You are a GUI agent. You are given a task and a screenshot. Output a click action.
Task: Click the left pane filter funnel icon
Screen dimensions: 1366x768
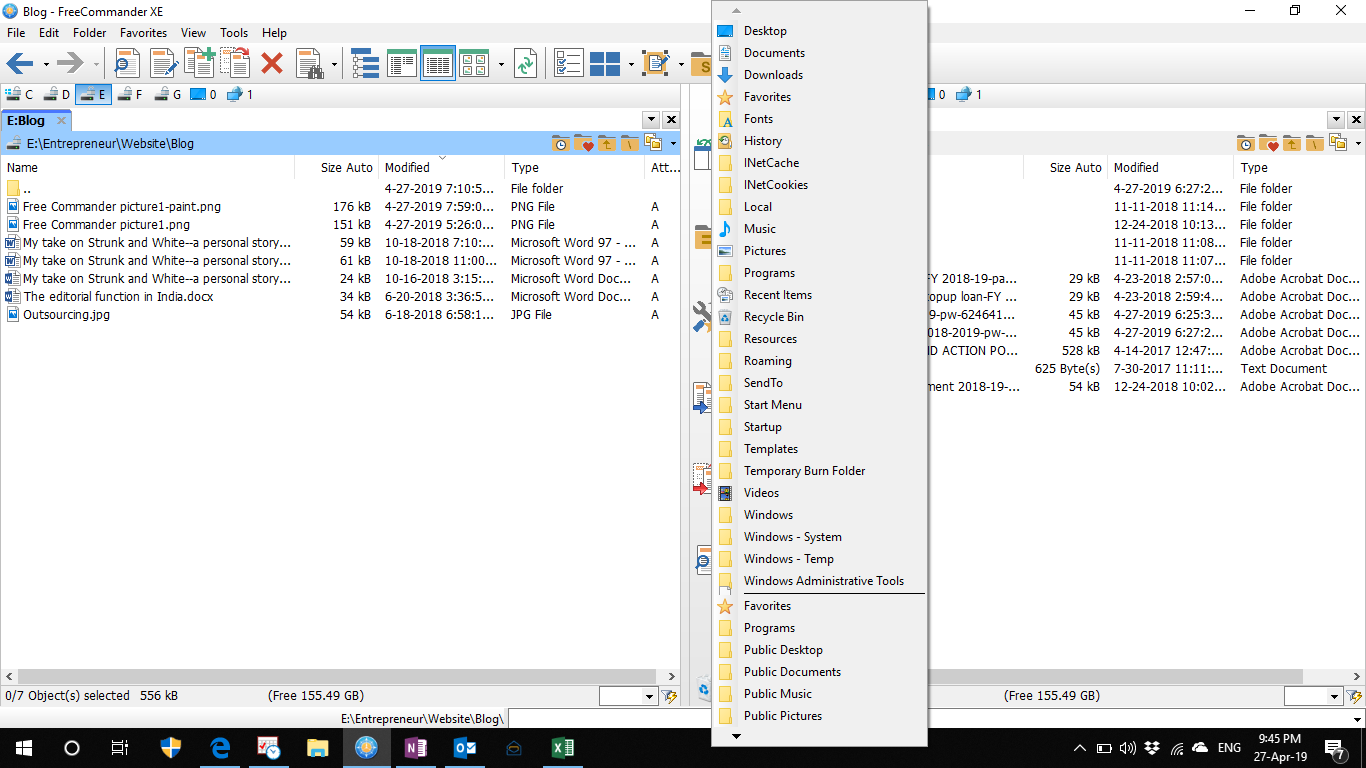(x=669, y=696)
